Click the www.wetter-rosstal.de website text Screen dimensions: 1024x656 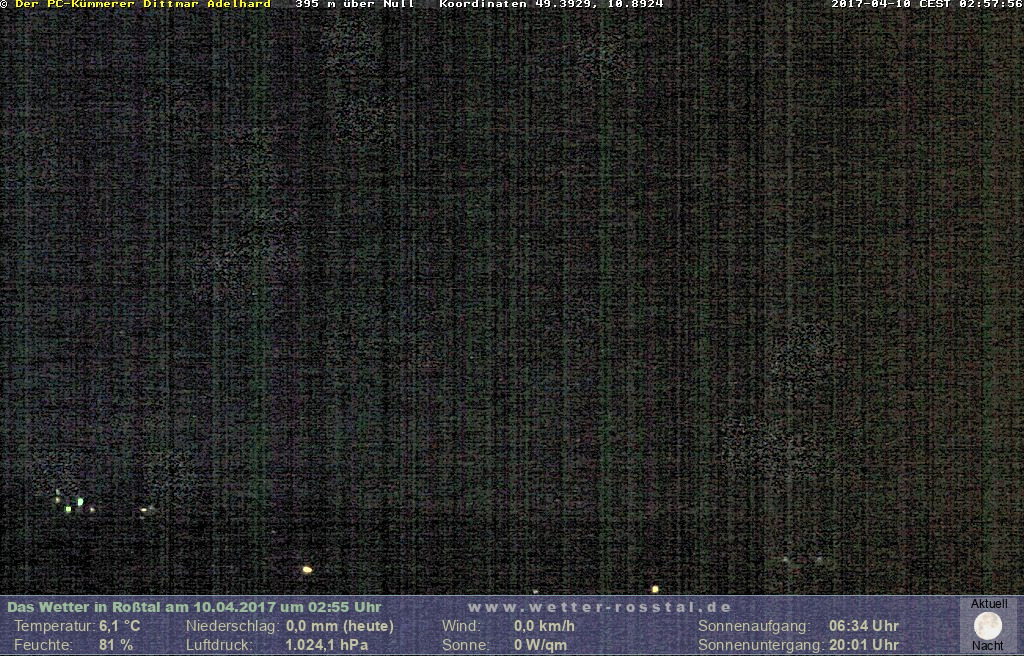pyautogui.click(x=600, y=607)
